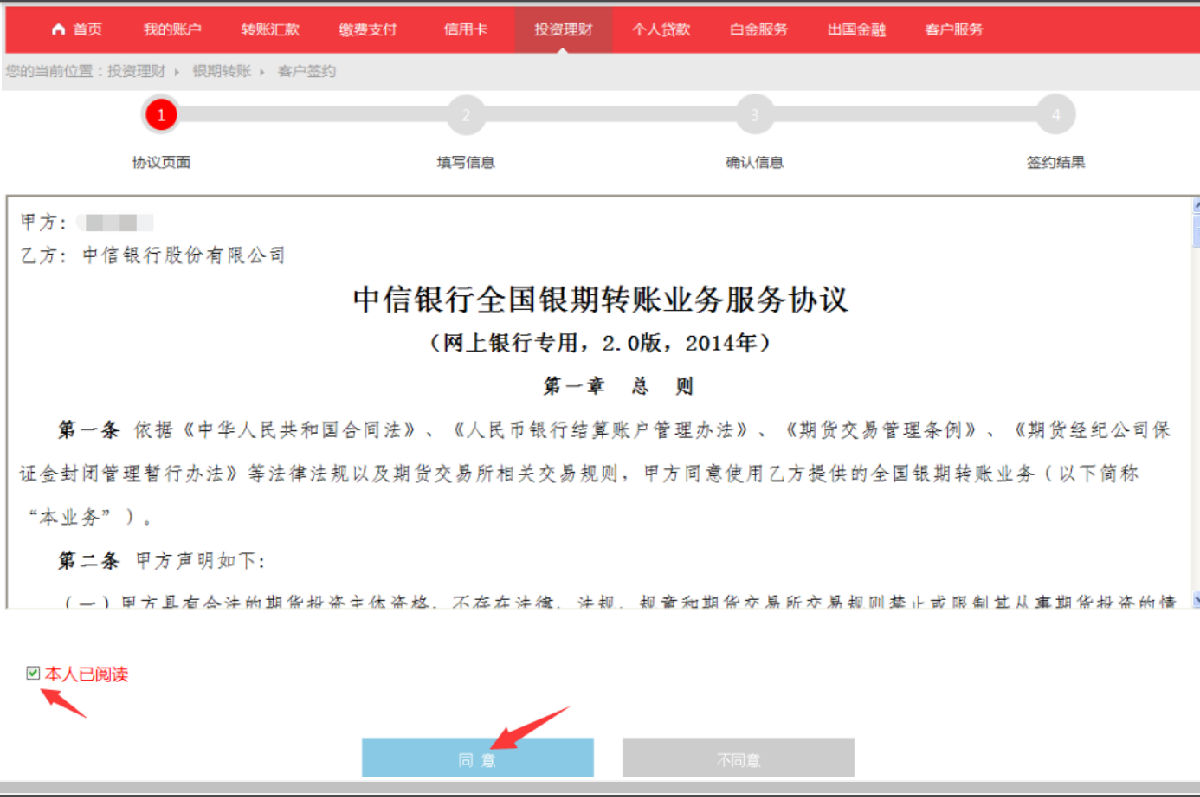Open the 我的账户 menu
The width and height of the screenshot is (1200, 797).
click(172, 30)
